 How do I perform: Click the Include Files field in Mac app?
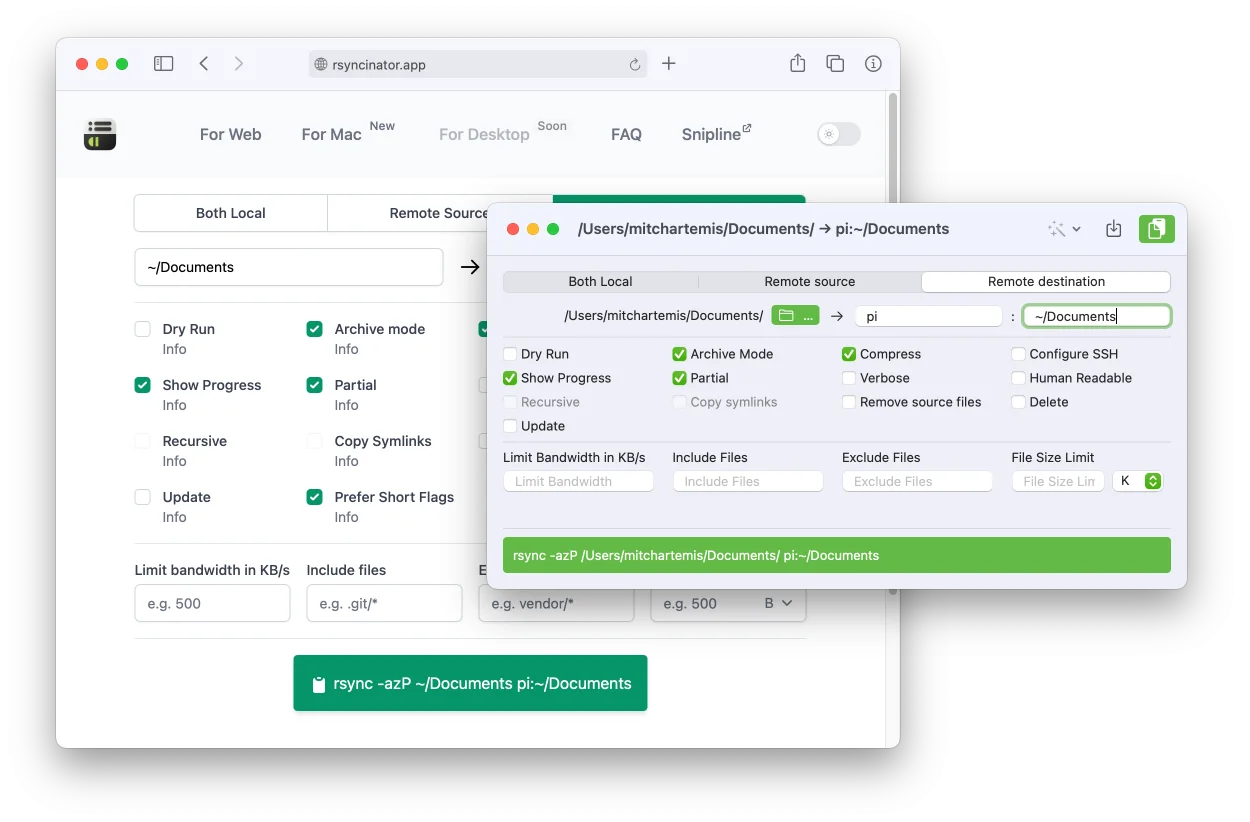coord(748,481)
